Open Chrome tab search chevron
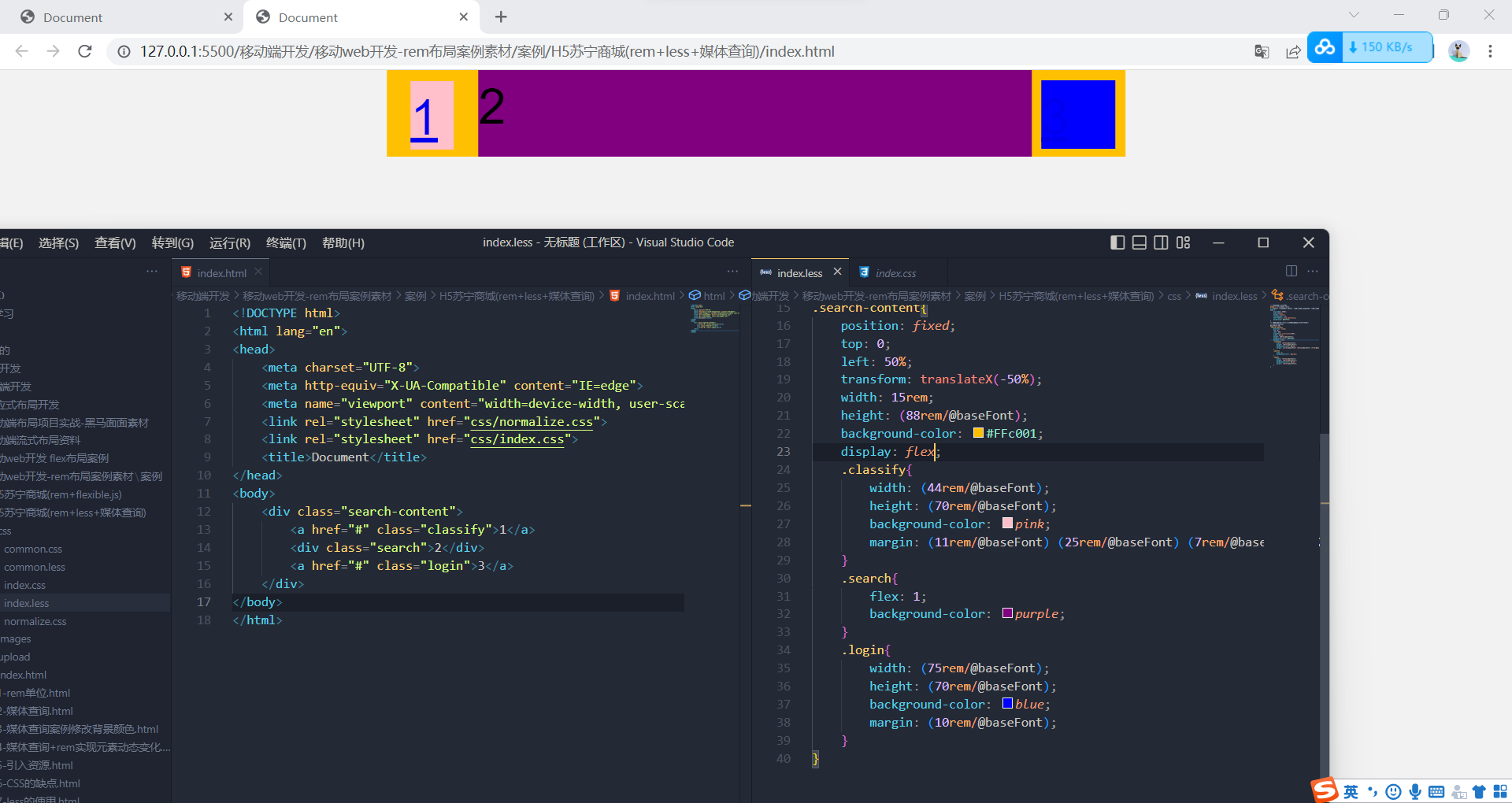 pyautogui.click(x=1354, y=15)
